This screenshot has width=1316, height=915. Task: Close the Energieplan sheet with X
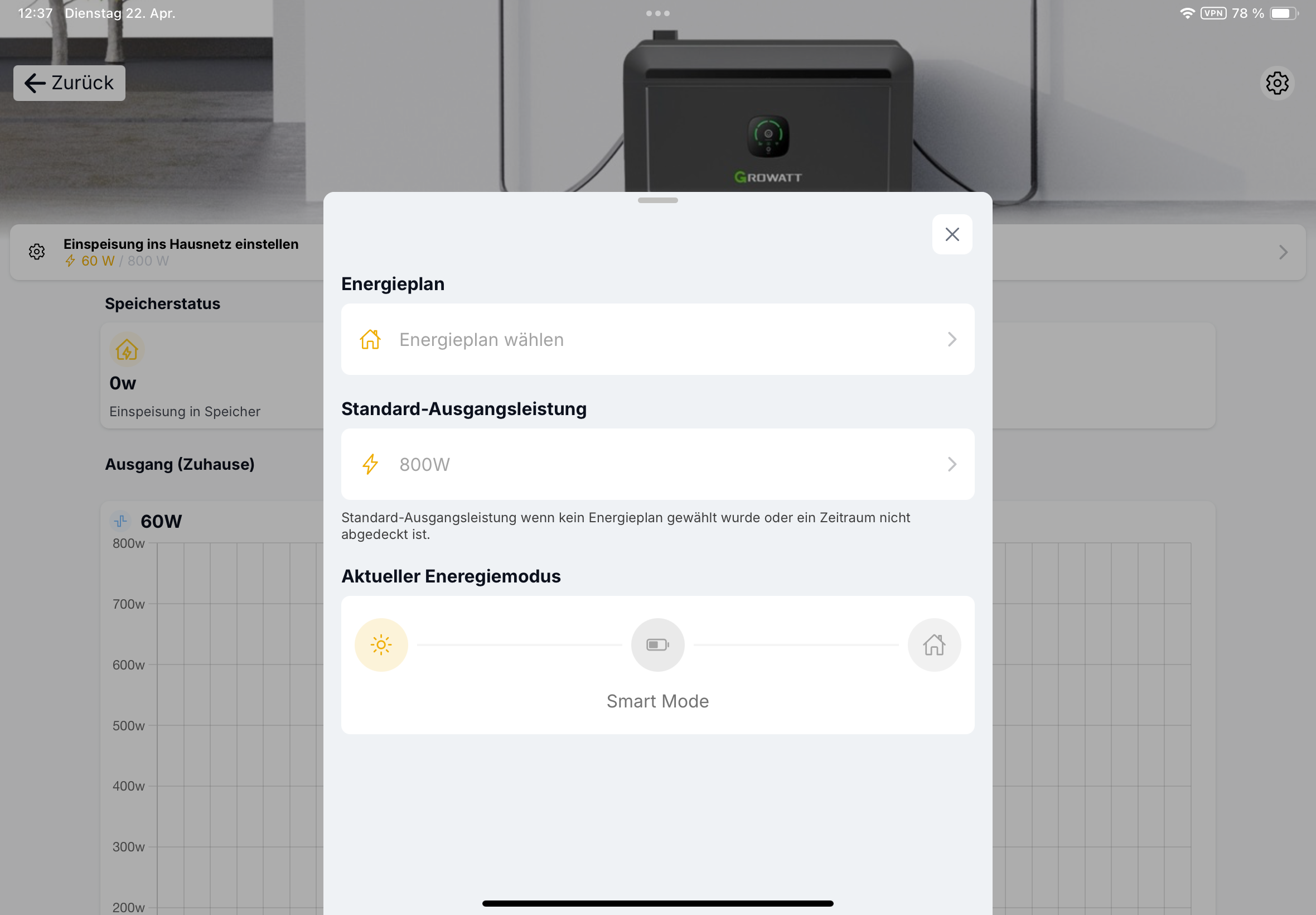tap(952, 234)
